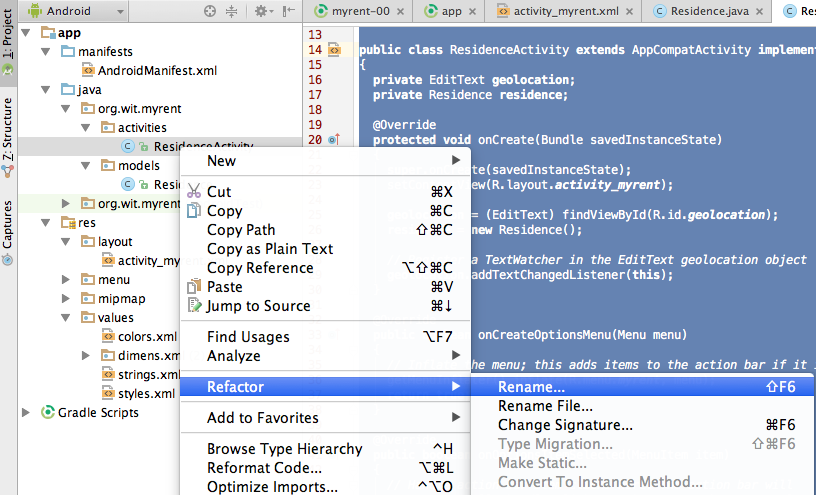Click the scroll from source target icon
Image resolution: width=816 pixels, height=495 pixels.
[210, 11]
